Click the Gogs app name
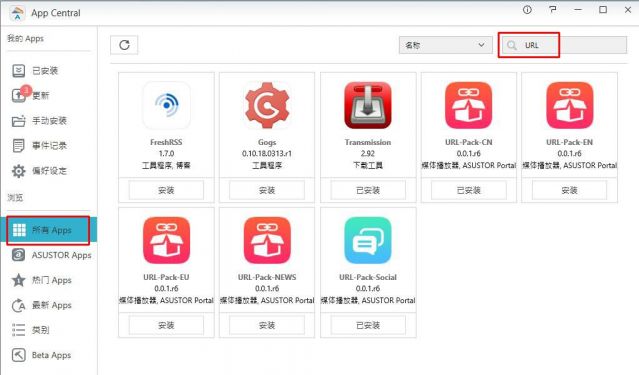Viewport: 639px width, 375px height. [x=267, y=142]
